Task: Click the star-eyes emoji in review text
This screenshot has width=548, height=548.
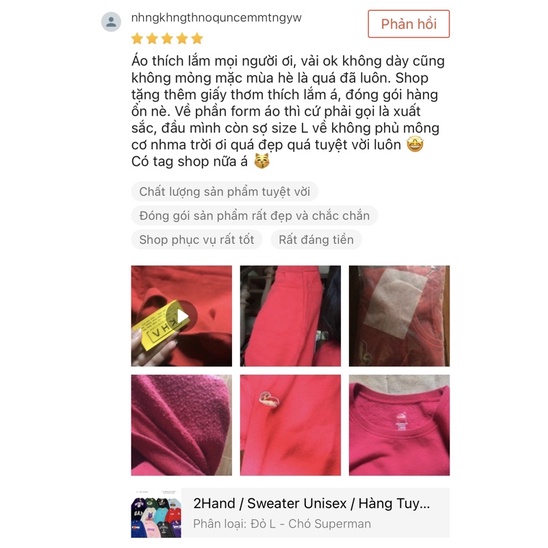Action: pyautogui.click(x=415, y=144)
